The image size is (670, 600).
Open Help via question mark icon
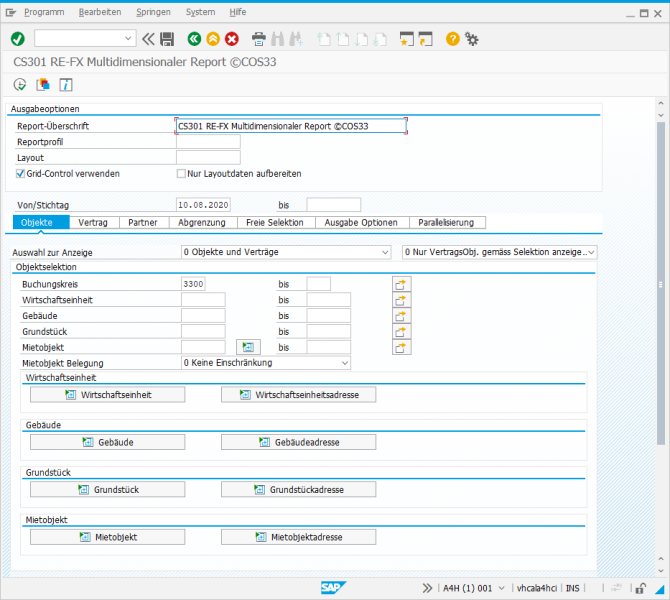pos(453,39)
